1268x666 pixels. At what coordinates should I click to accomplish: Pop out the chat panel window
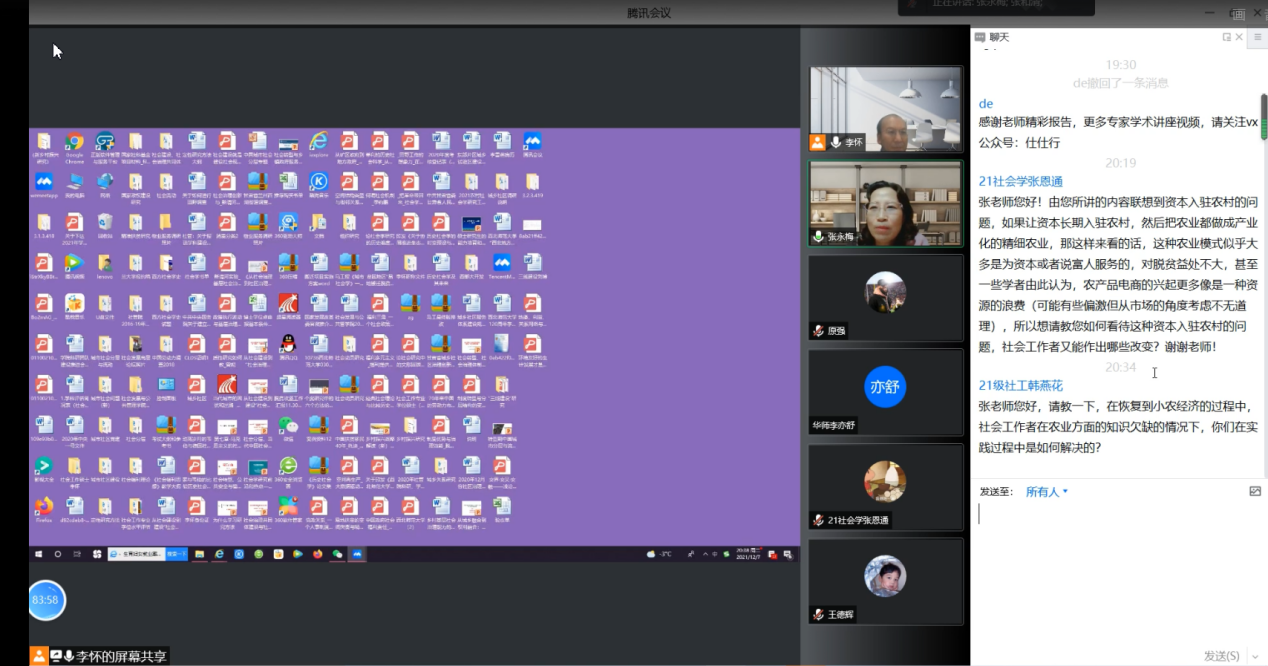[1226, 37]
